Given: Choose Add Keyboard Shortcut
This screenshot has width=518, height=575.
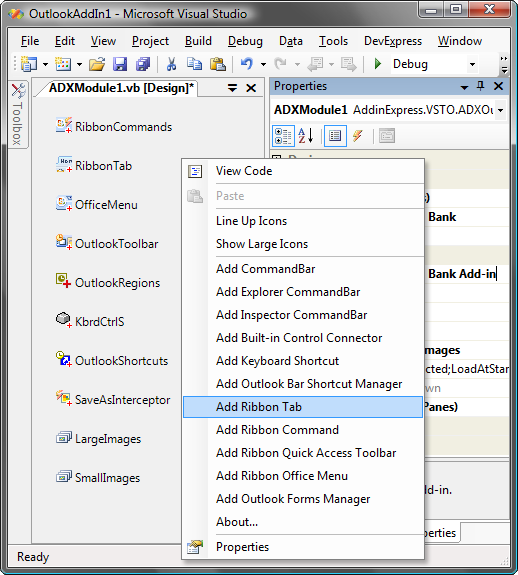Looking at the screenshot, I should [303, 361].
